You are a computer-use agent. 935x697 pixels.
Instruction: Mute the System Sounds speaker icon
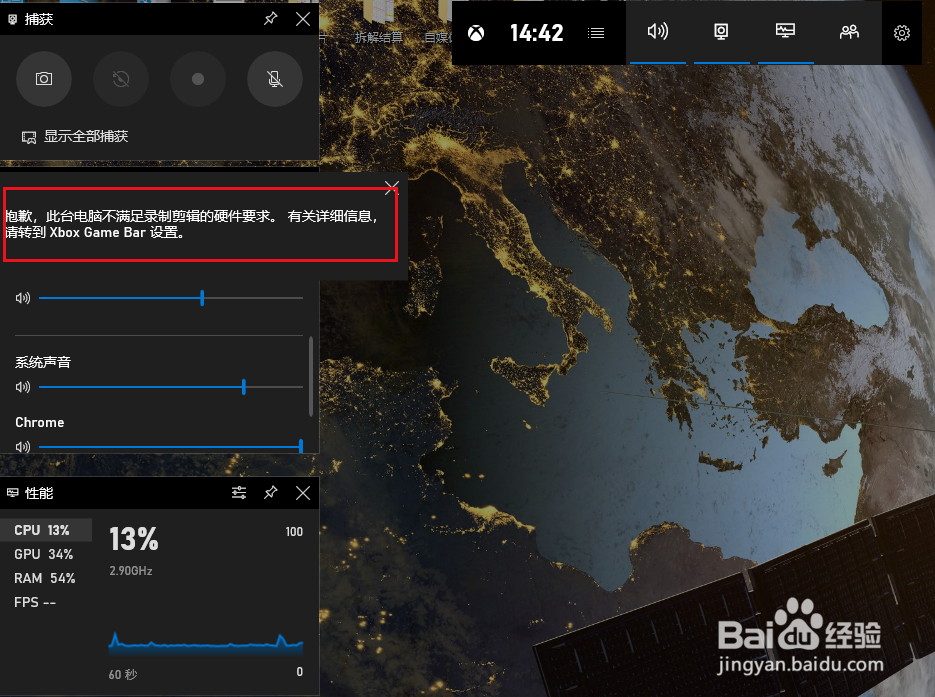point(23,387)
